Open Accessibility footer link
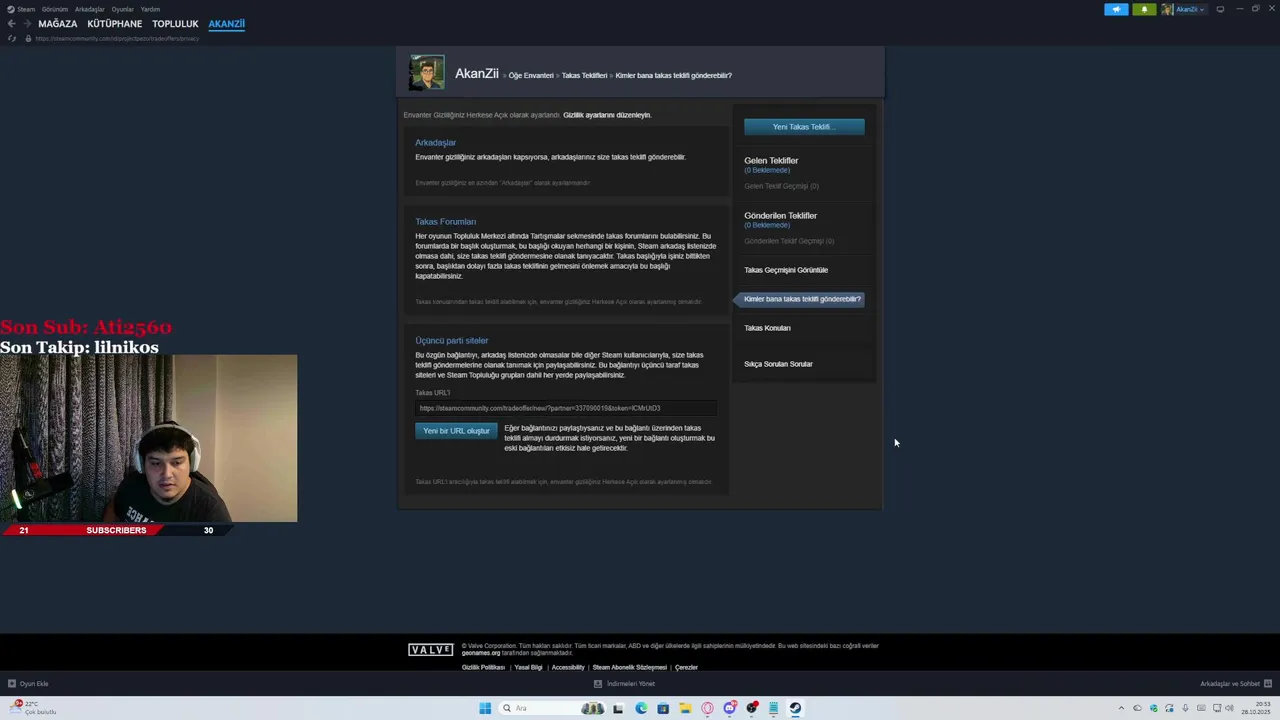Image resolution: width=1280 pixels, height=720 pixels. click(x=568, y=667)
